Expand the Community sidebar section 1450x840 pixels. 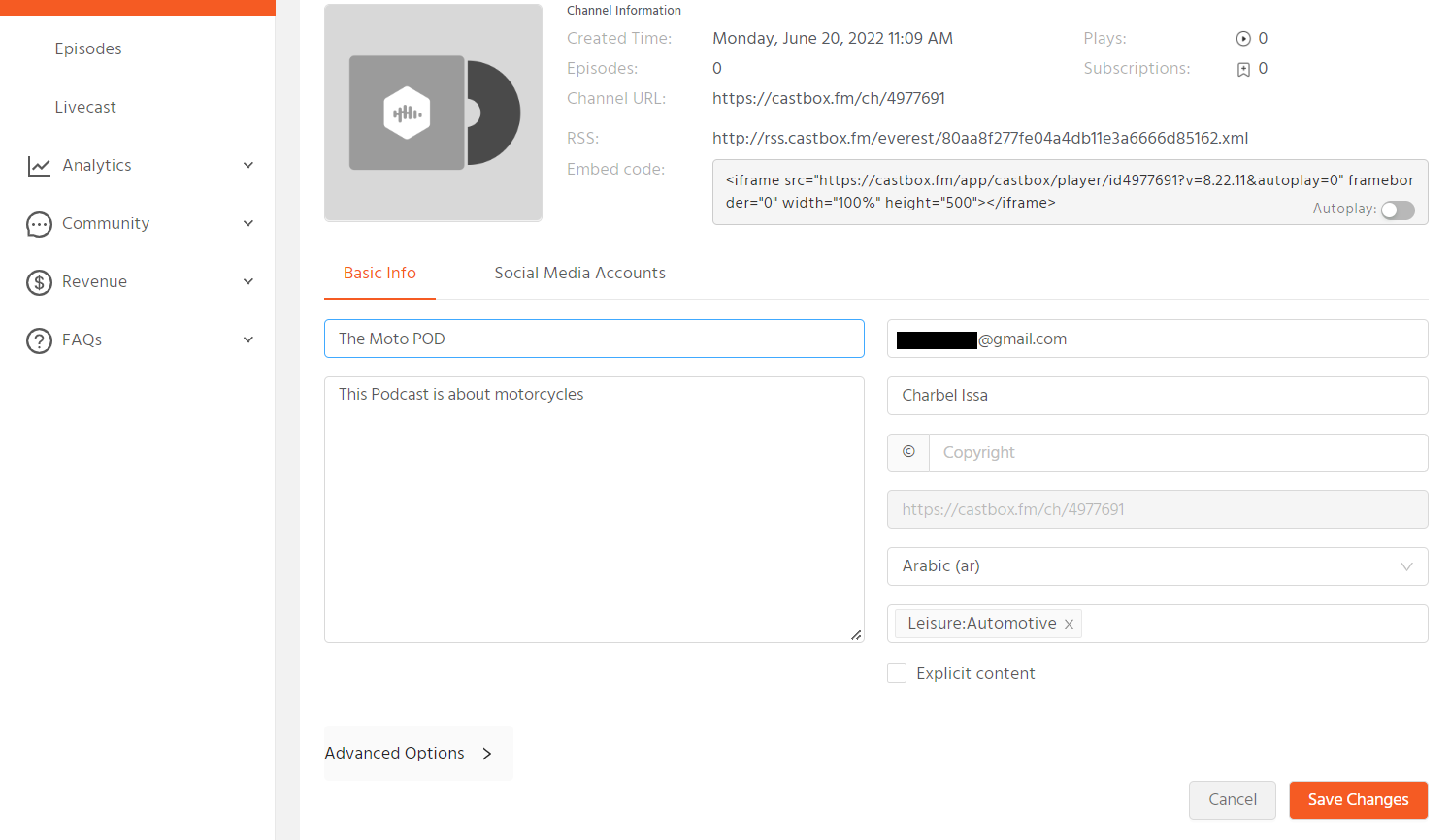pyautogui.click(x=248, y=224)
